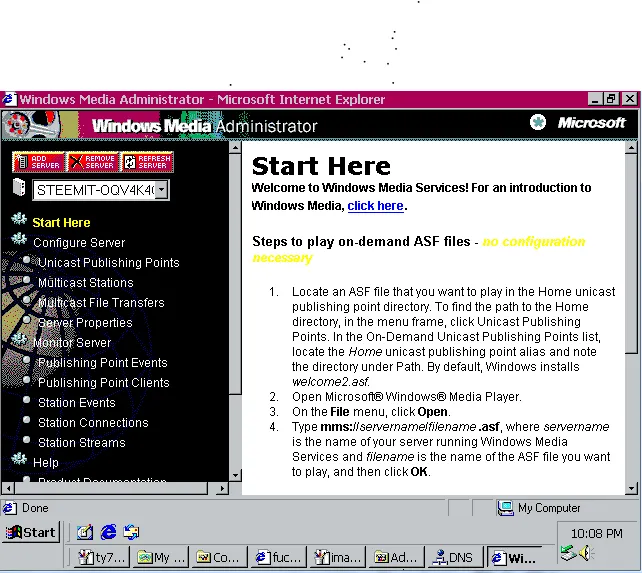Click the snowflake icon beside Start Here
The image size is (642, 573).
coord(19,219)
